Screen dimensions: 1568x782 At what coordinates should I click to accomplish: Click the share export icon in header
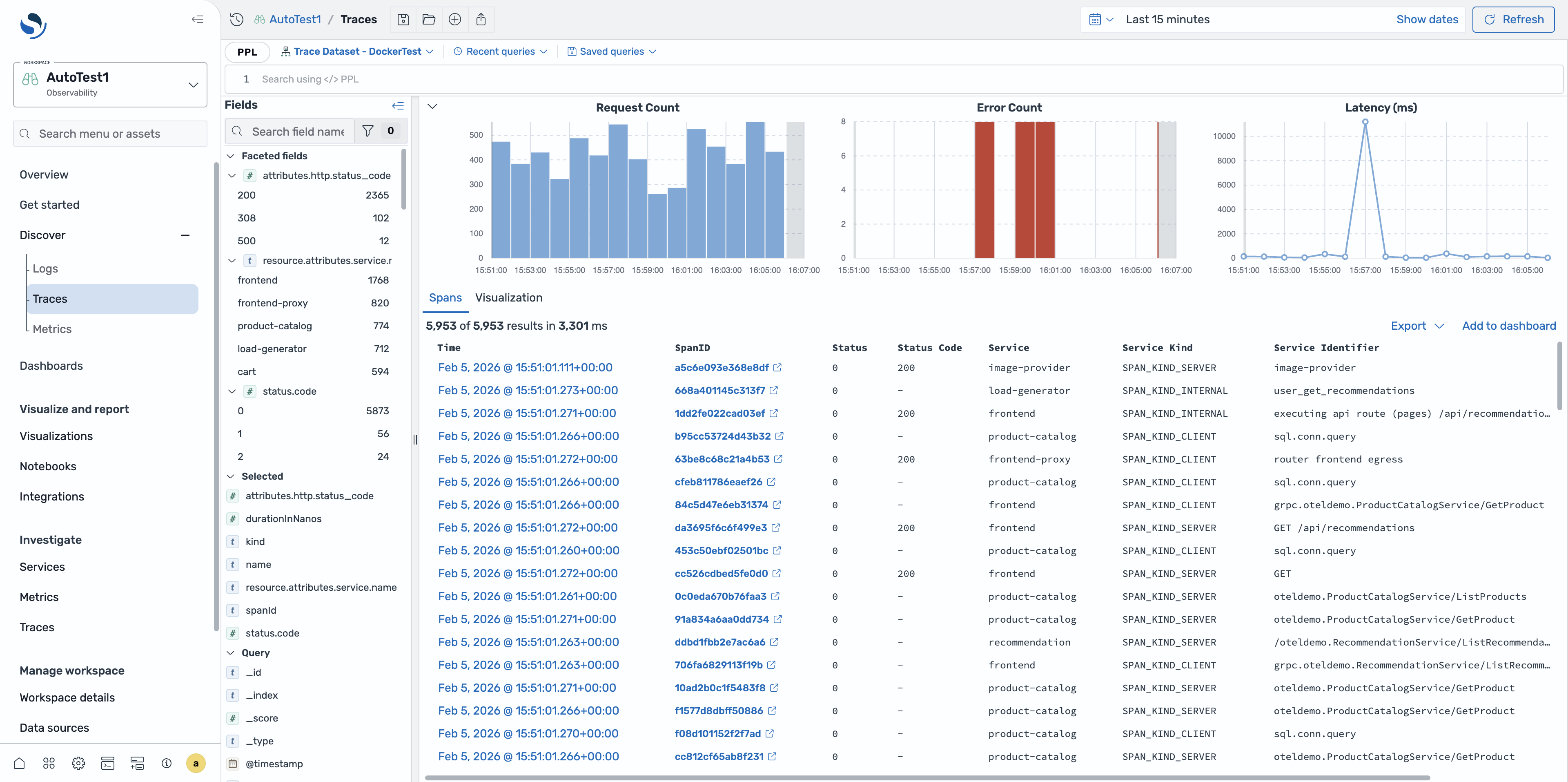pos(481,20)
